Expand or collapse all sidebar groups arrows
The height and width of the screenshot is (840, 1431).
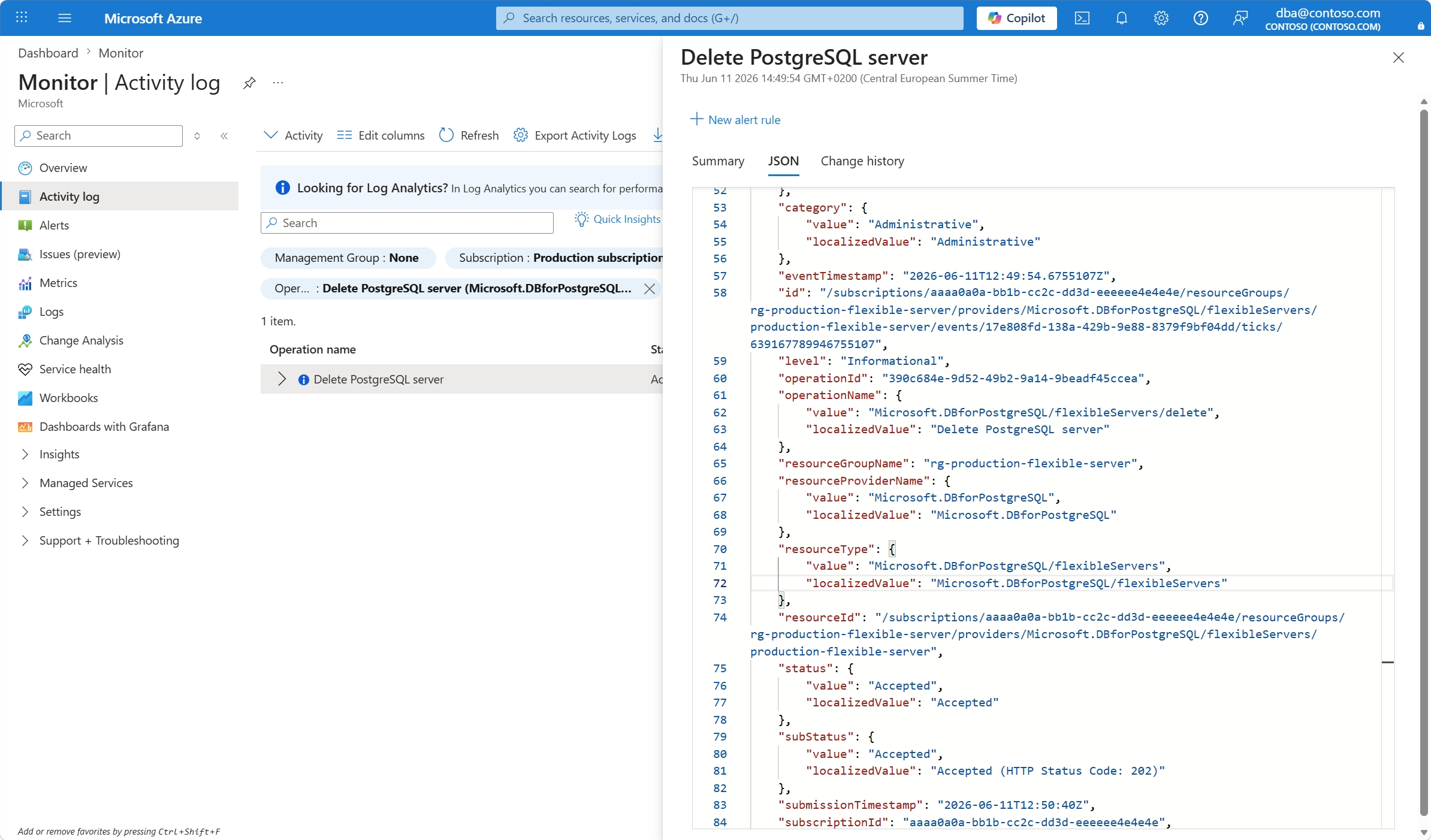pos(197,136)
